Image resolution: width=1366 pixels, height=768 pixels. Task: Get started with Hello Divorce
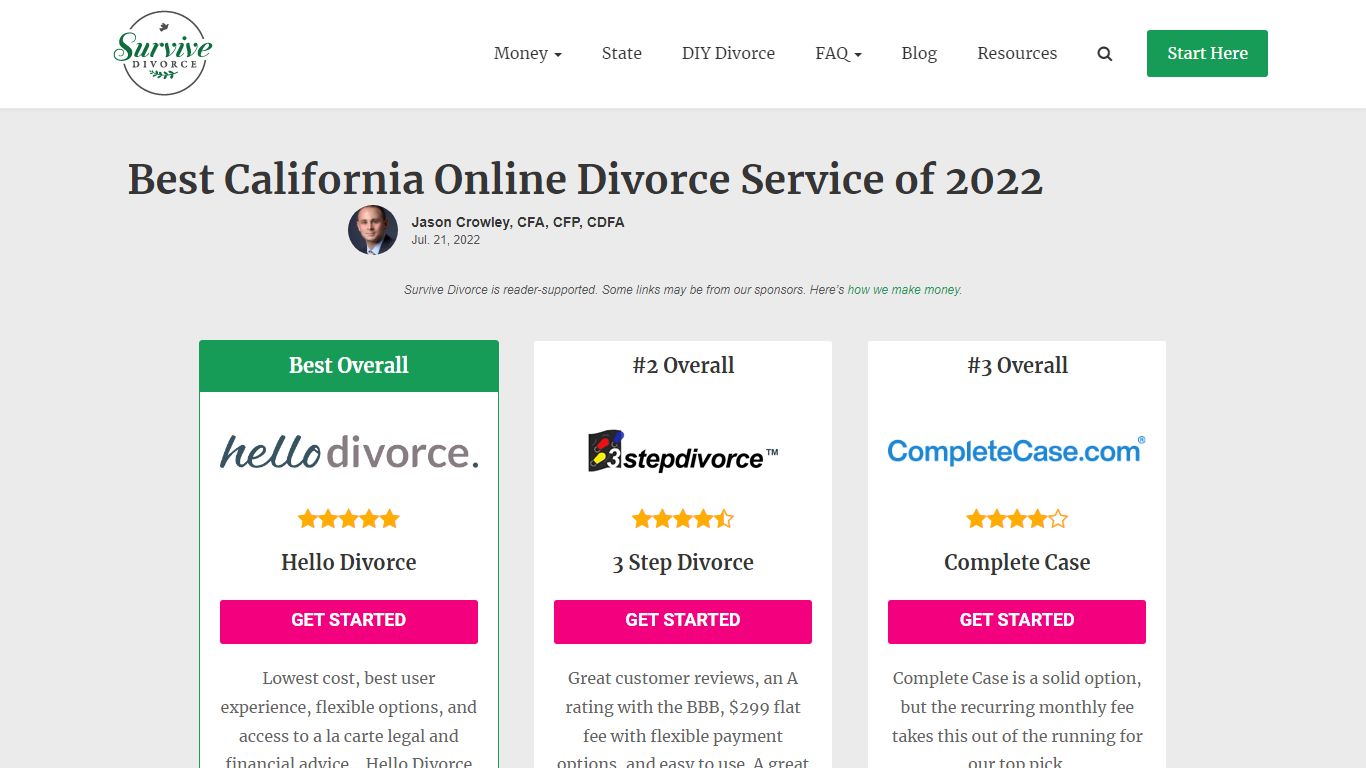coord(349,621)
